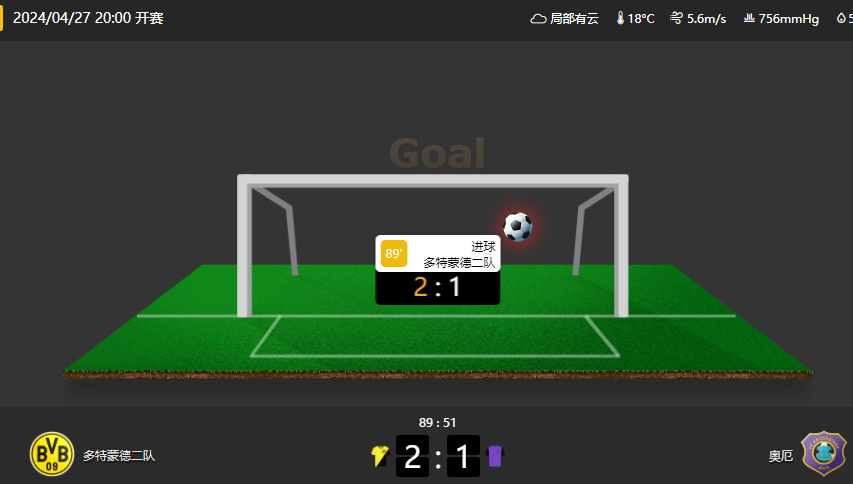Click the 2024/04/27 20:00 开赛 kickoff time
Screen dimensions: 853x484
(x=88, y=18)
